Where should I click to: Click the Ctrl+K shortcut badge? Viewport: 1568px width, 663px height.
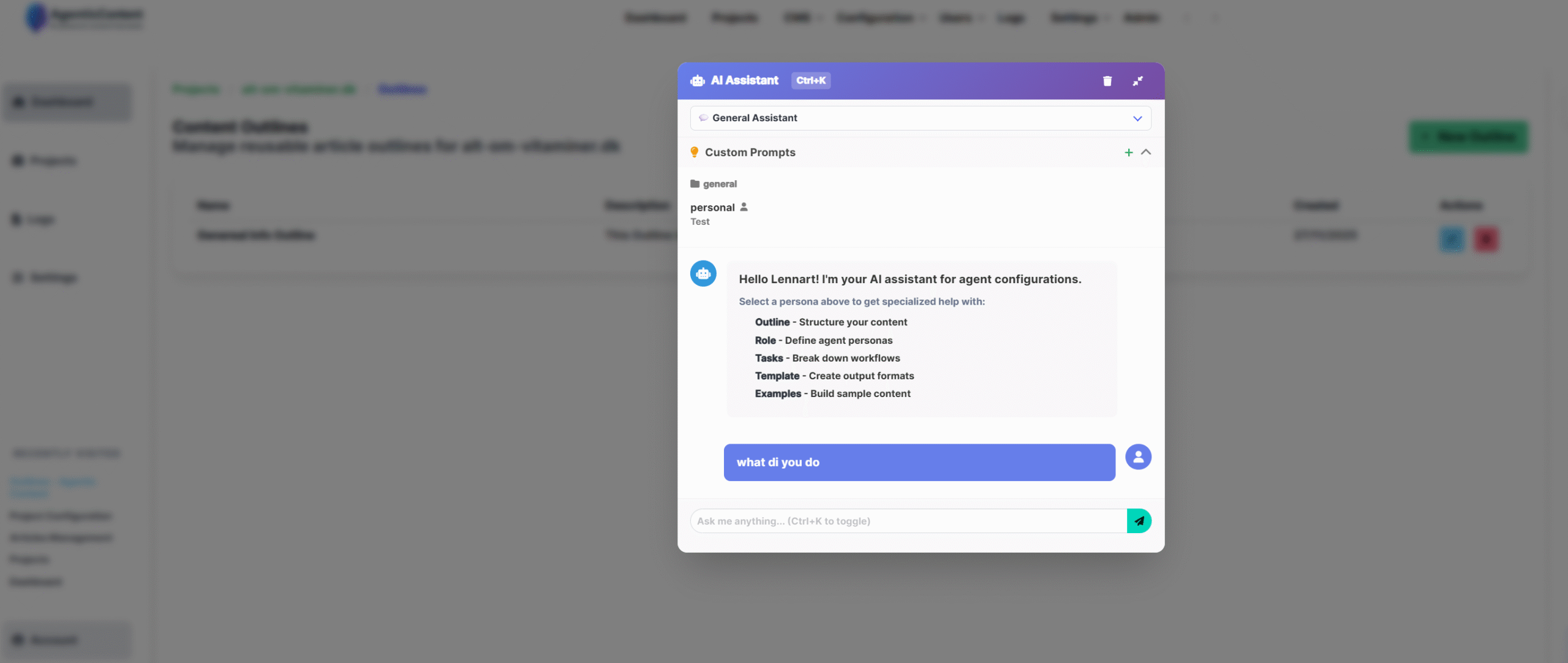pos(811,81)
